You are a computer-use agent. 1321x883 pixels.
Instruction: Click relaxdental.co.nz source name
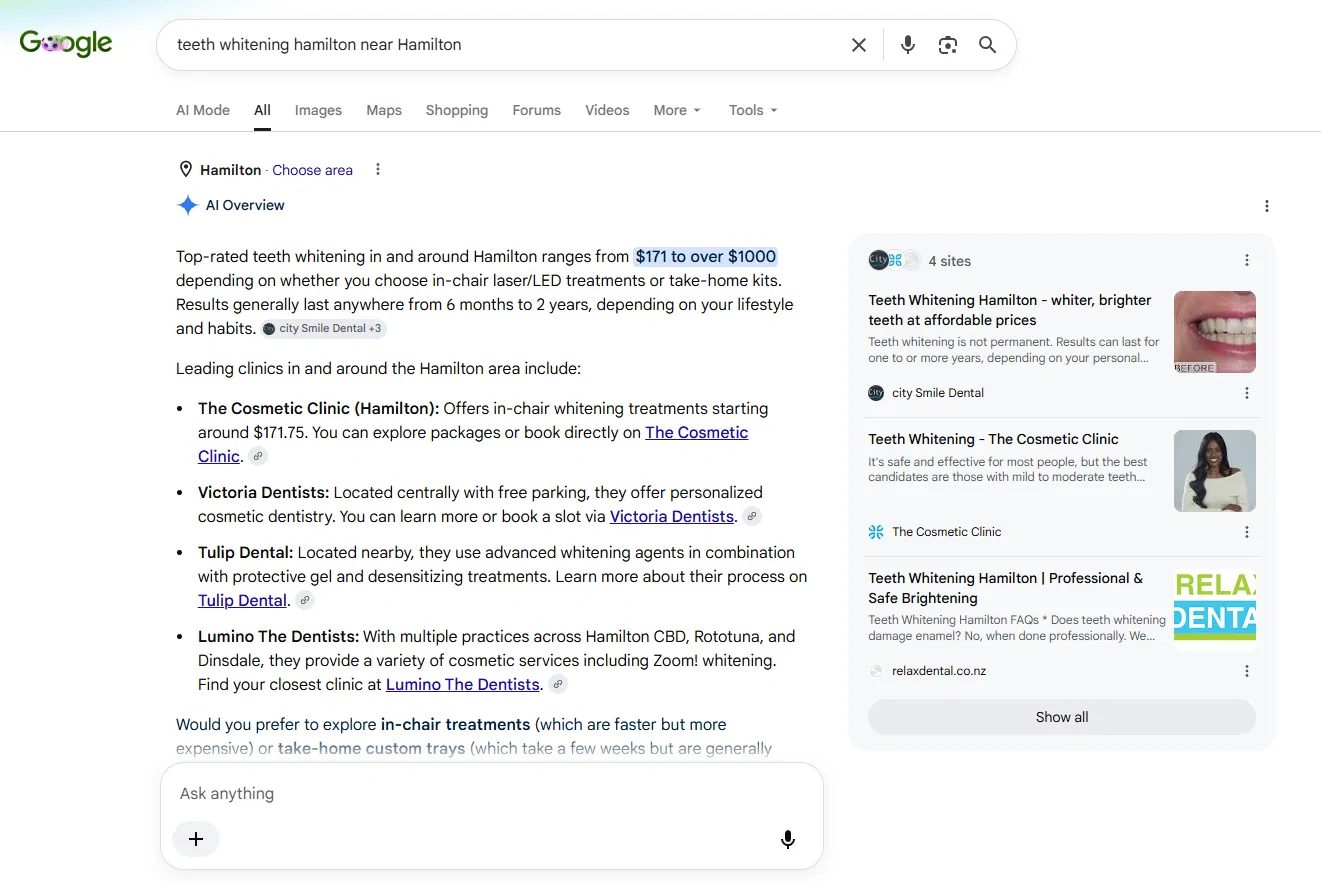pyautogui.click(x=939, y=671)
